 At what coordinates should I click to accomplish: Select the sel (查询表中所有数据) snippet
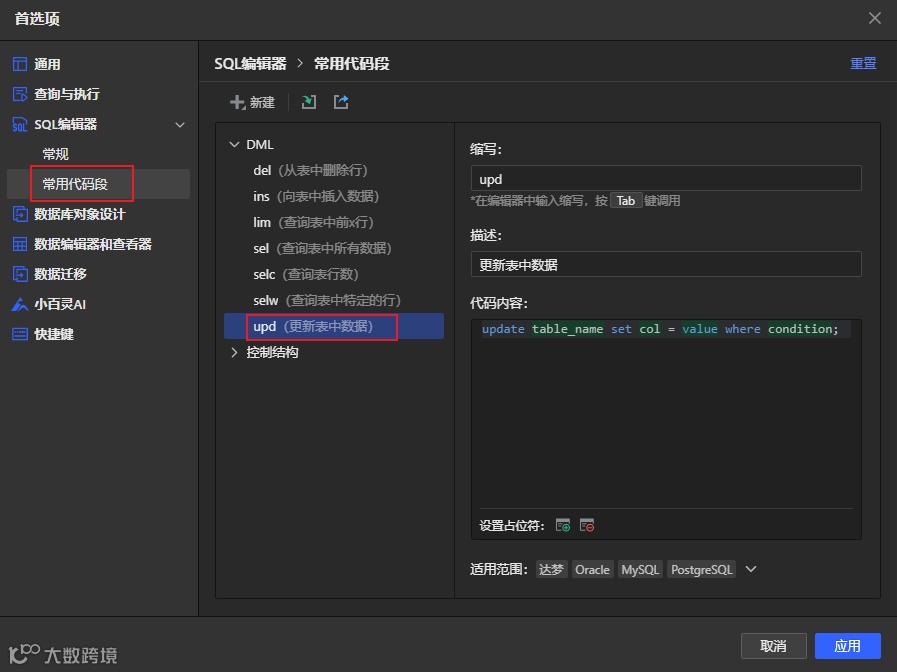click(x=334, y=248)
